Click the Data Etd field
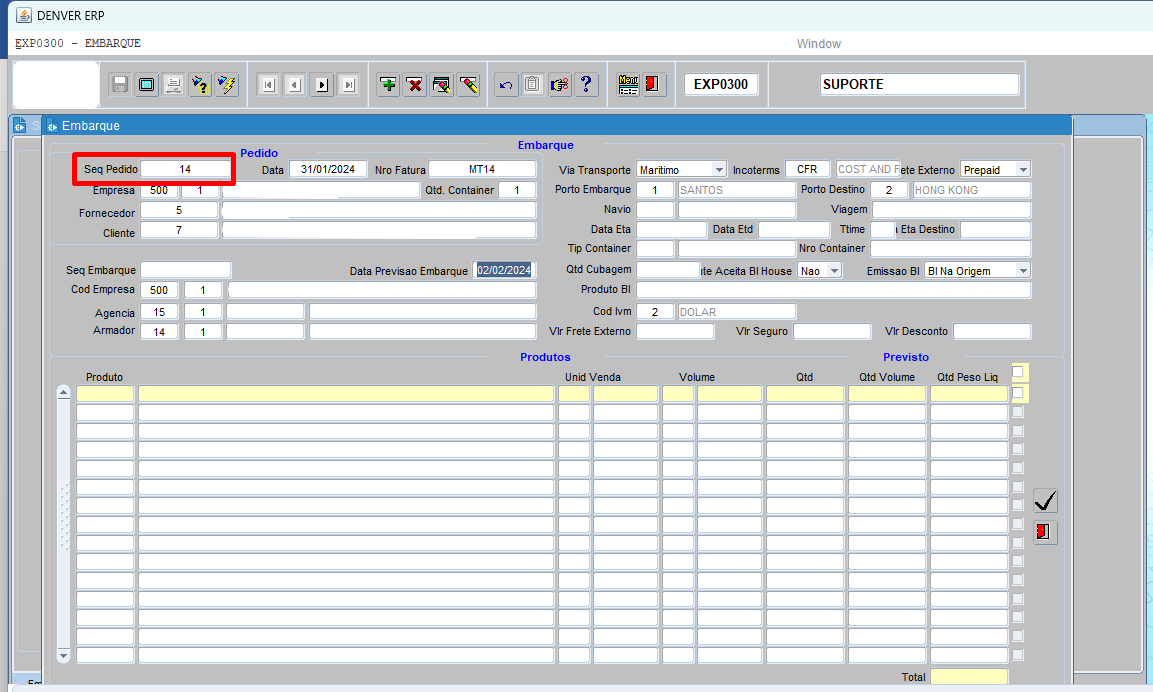 tap(793, 229)
